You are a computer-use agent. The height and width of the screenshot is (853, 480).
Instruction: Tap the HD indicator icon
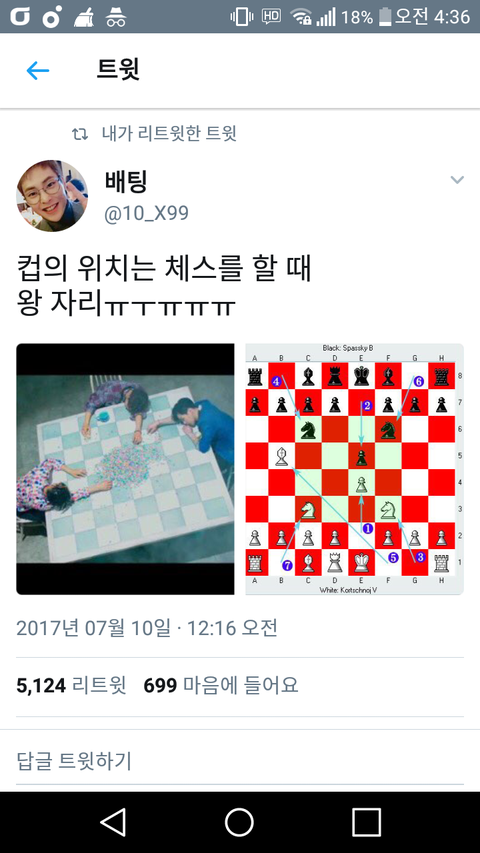click(272, 16)
